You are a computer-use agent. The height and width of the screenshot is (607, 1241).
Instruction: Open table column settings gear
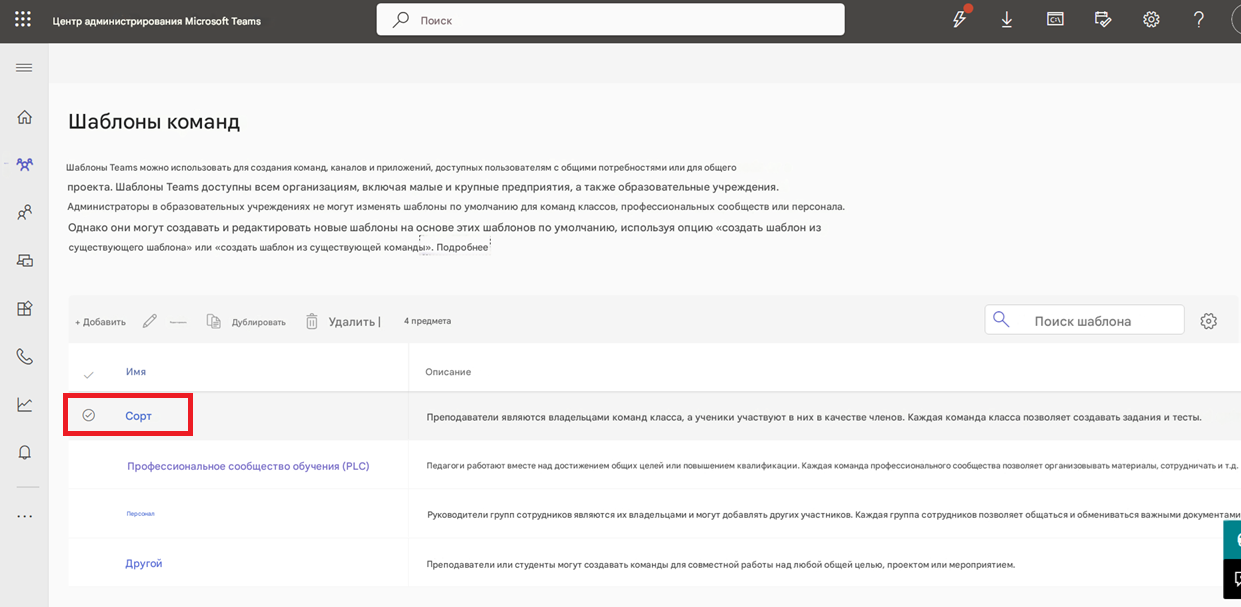1208,321
